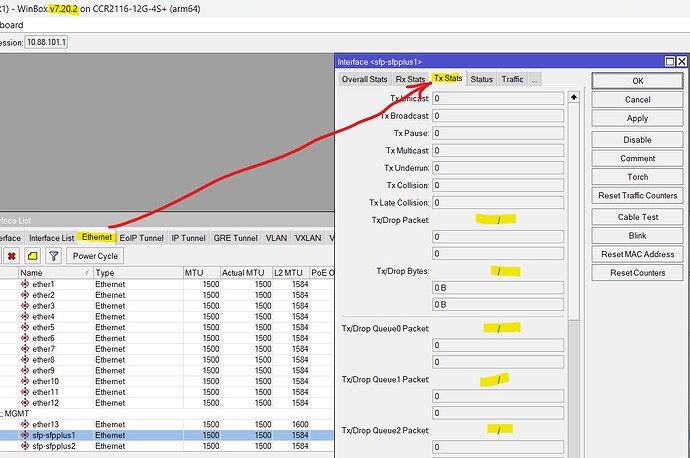Show more tabs via the ... button
The height and width of the screenshot is (458, 690).
tap(534, 80)
